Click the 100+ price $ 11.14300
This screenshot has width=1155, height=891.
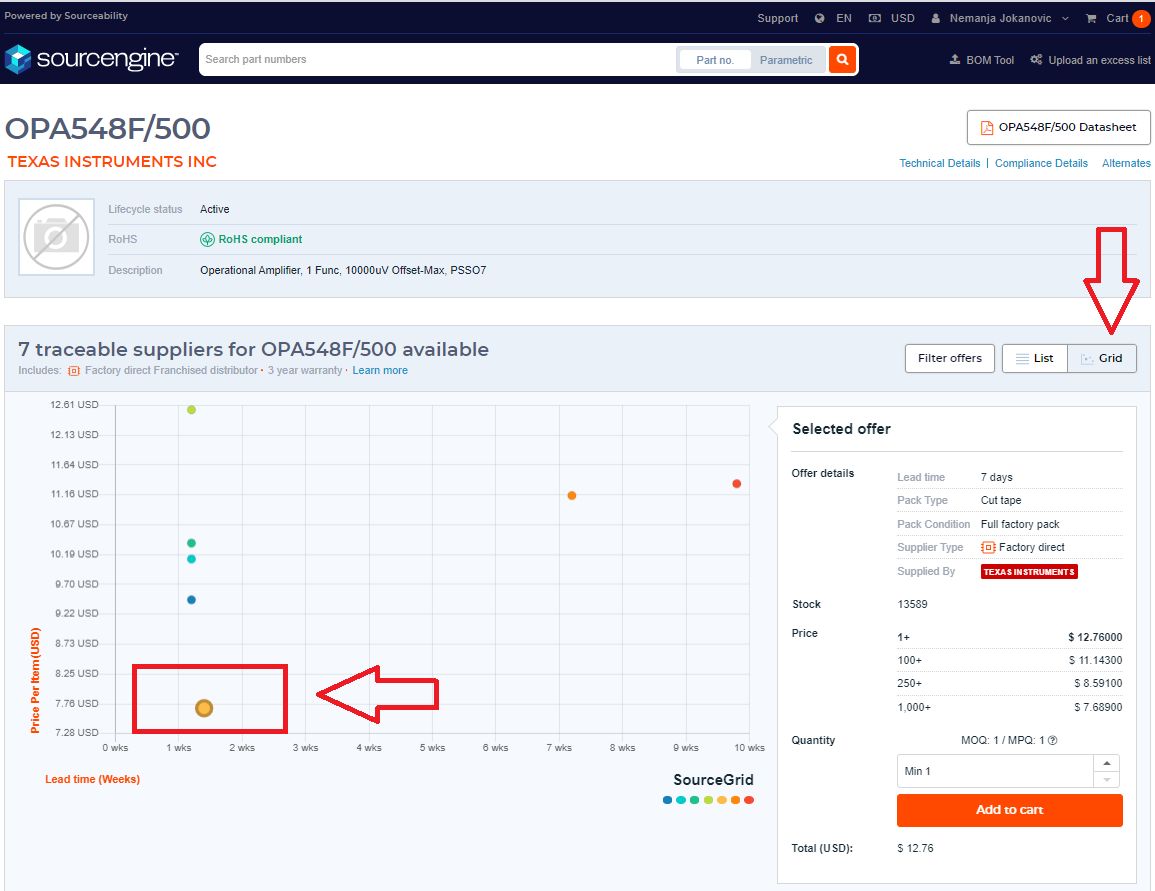1095,661
